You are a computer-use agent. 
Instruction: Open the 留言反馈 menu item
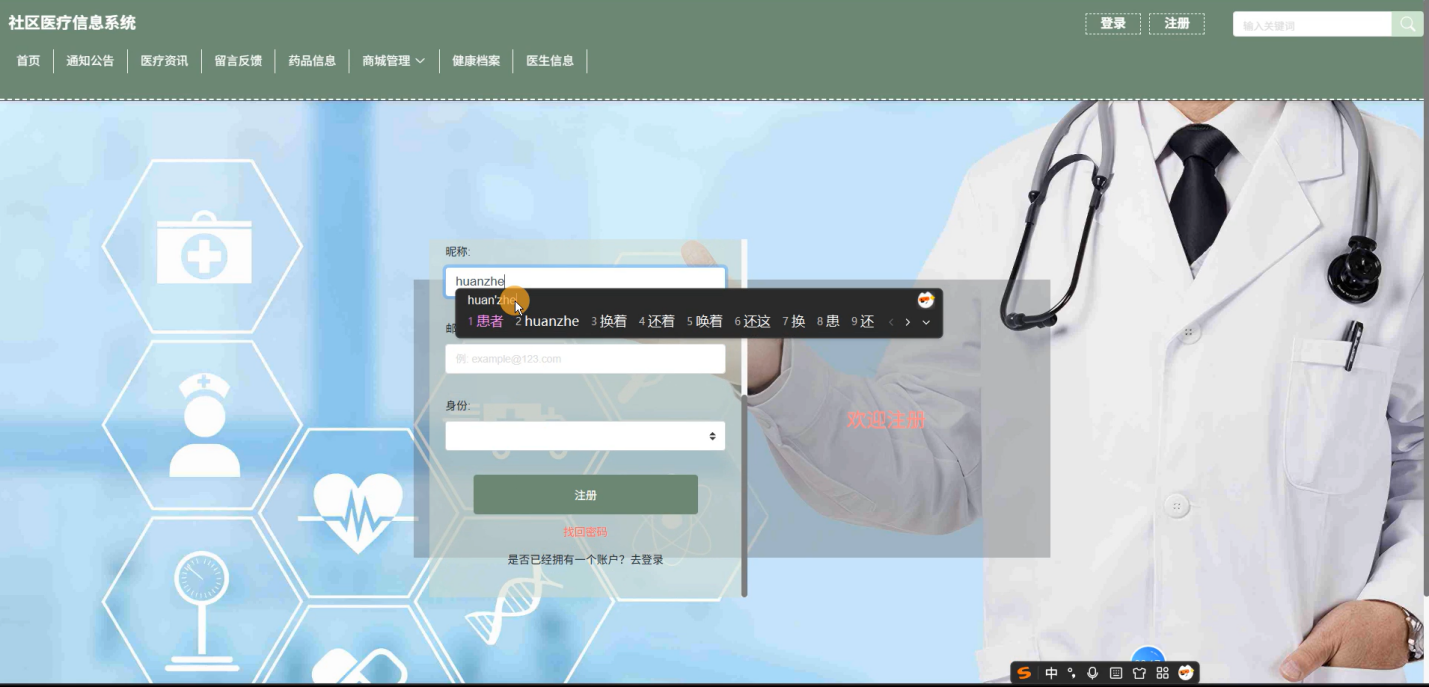[239, 61]
